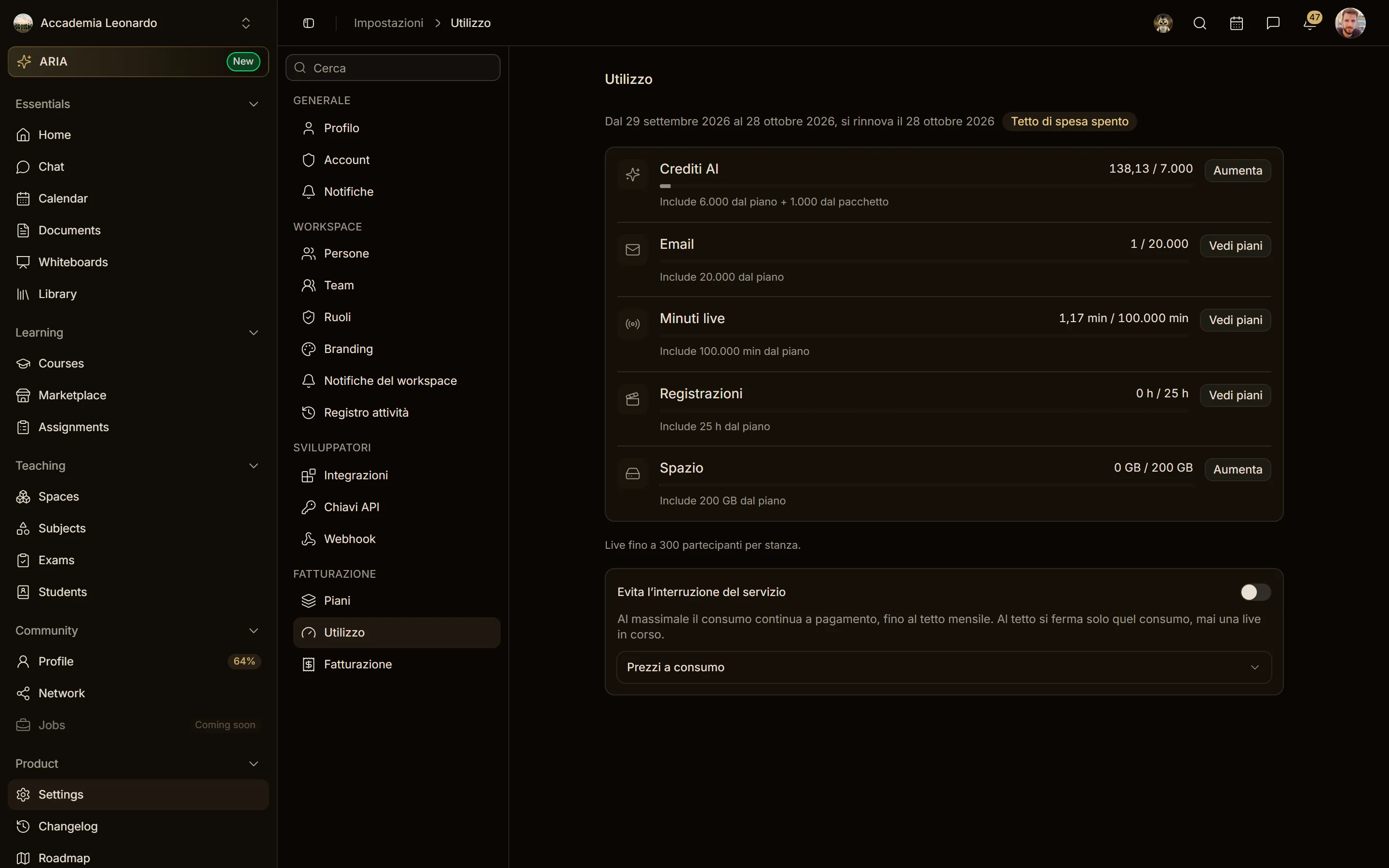Open notifications bell with 47 badge
Screen dimensions: 1389x868
click(1310, 23)
